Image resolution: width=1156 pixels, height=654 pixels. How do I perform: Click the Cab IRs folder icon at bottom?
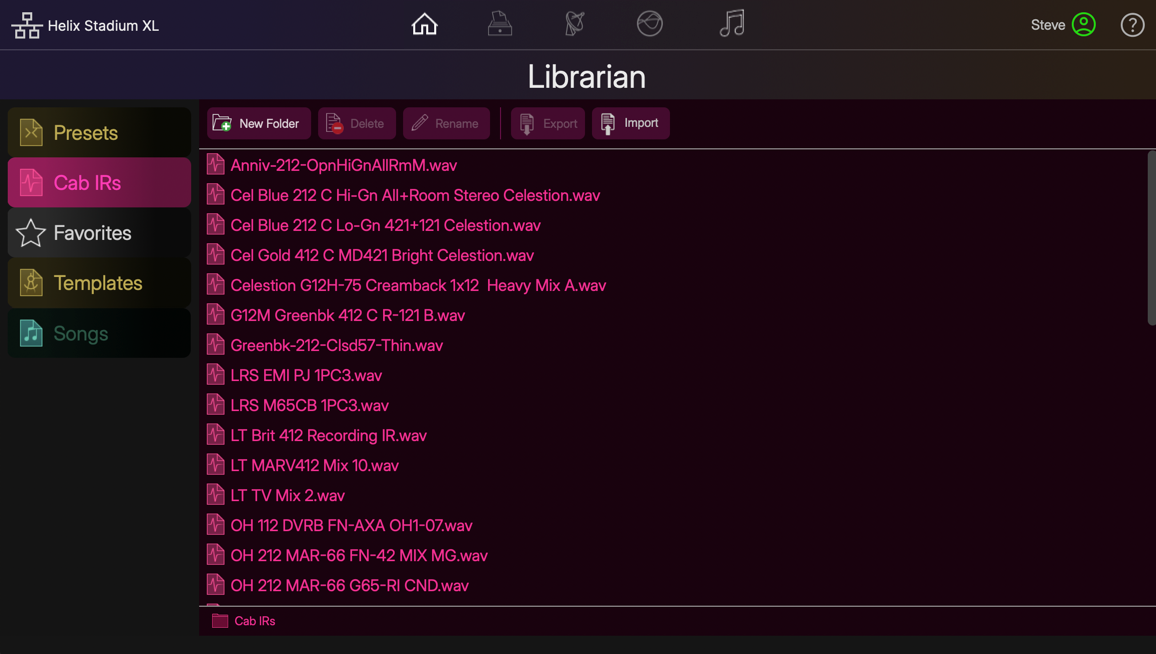point(219,620)
